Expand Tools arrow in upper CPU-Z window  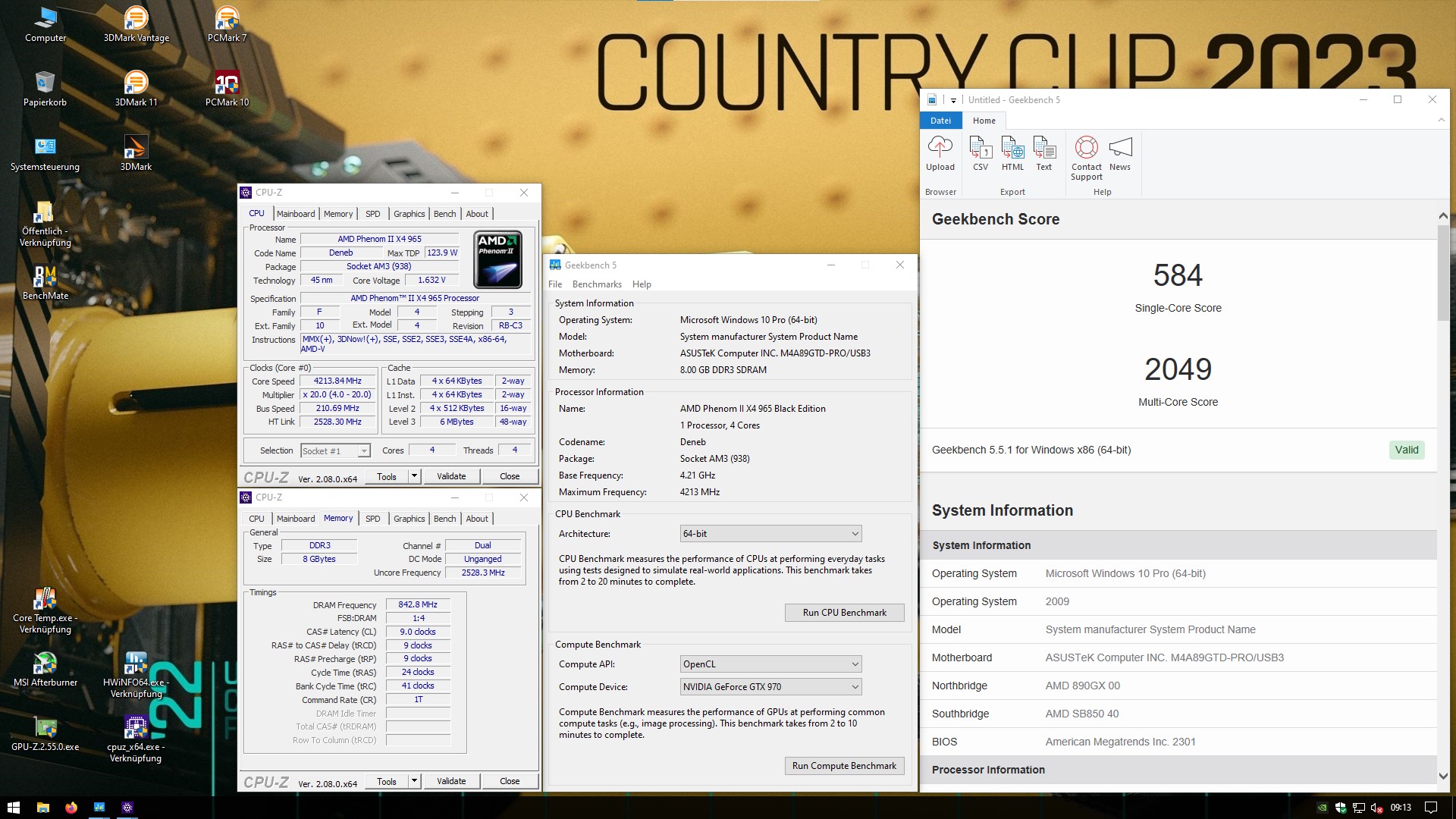[414, 476]
